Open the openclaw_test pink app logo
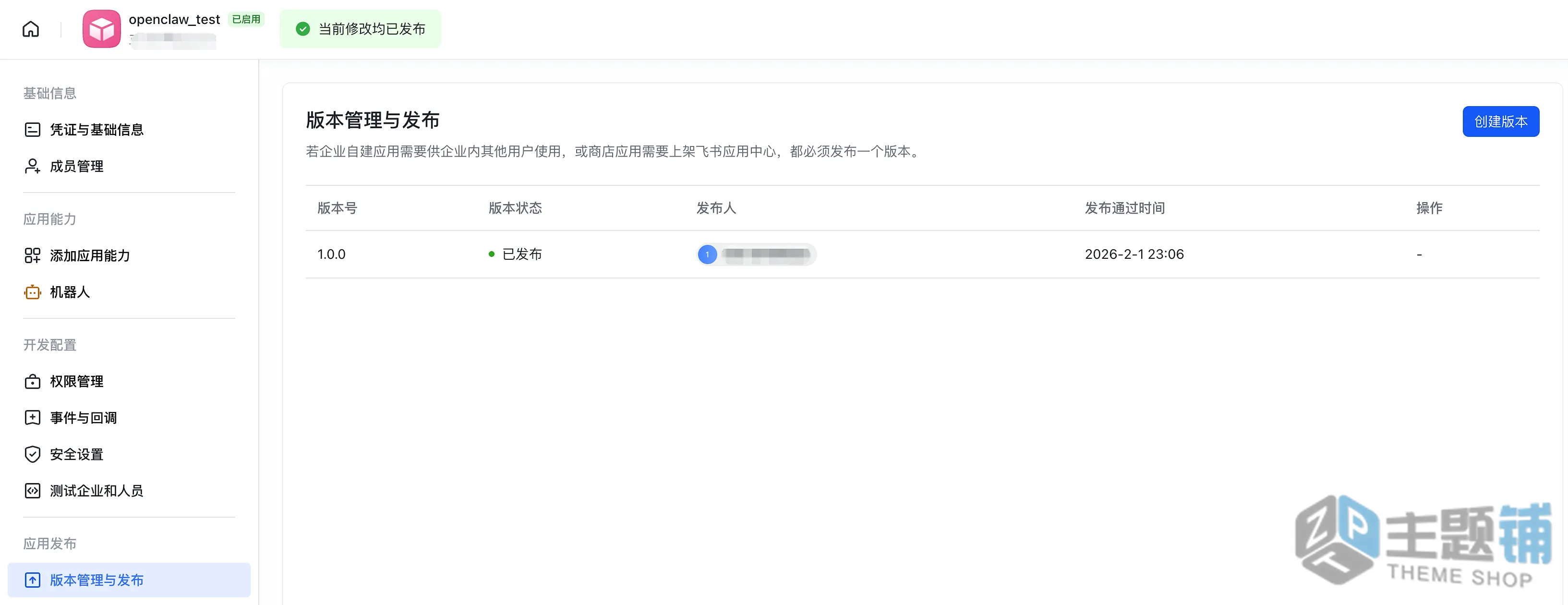1568x605 pixels. [x=102, y=29]
